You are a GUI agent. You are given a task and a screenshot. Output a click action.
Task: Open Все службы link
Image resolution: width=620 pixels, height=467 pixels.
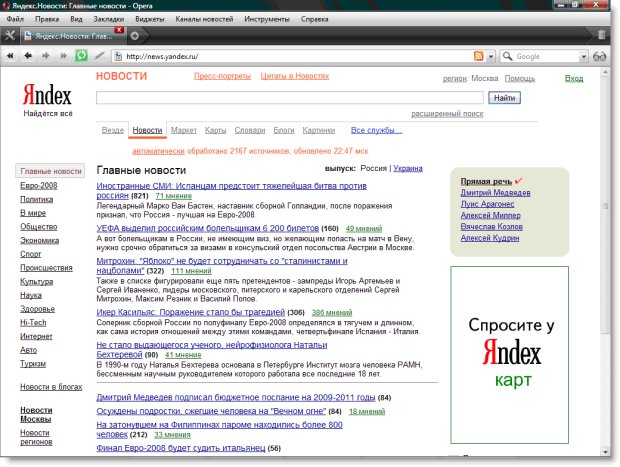pyautogui.click(x=376, y=130)
